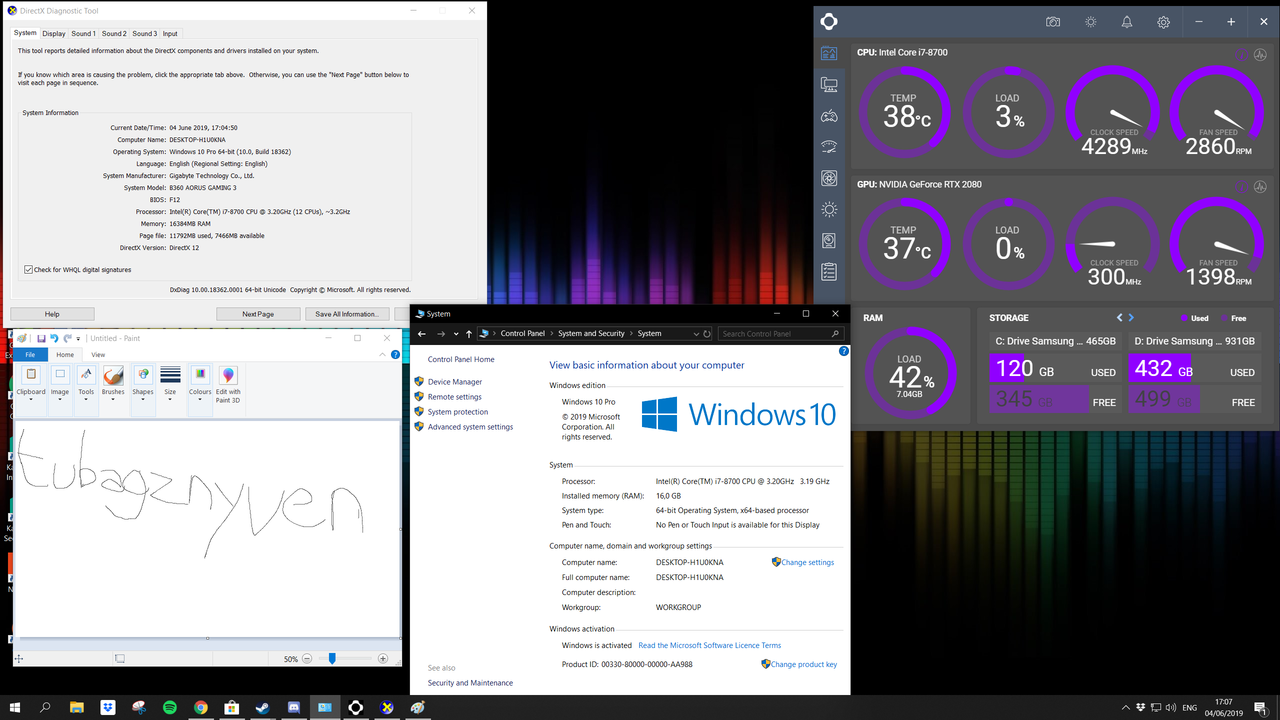Click the Next Page button
1280x720 pixels.
click(258, 314)
